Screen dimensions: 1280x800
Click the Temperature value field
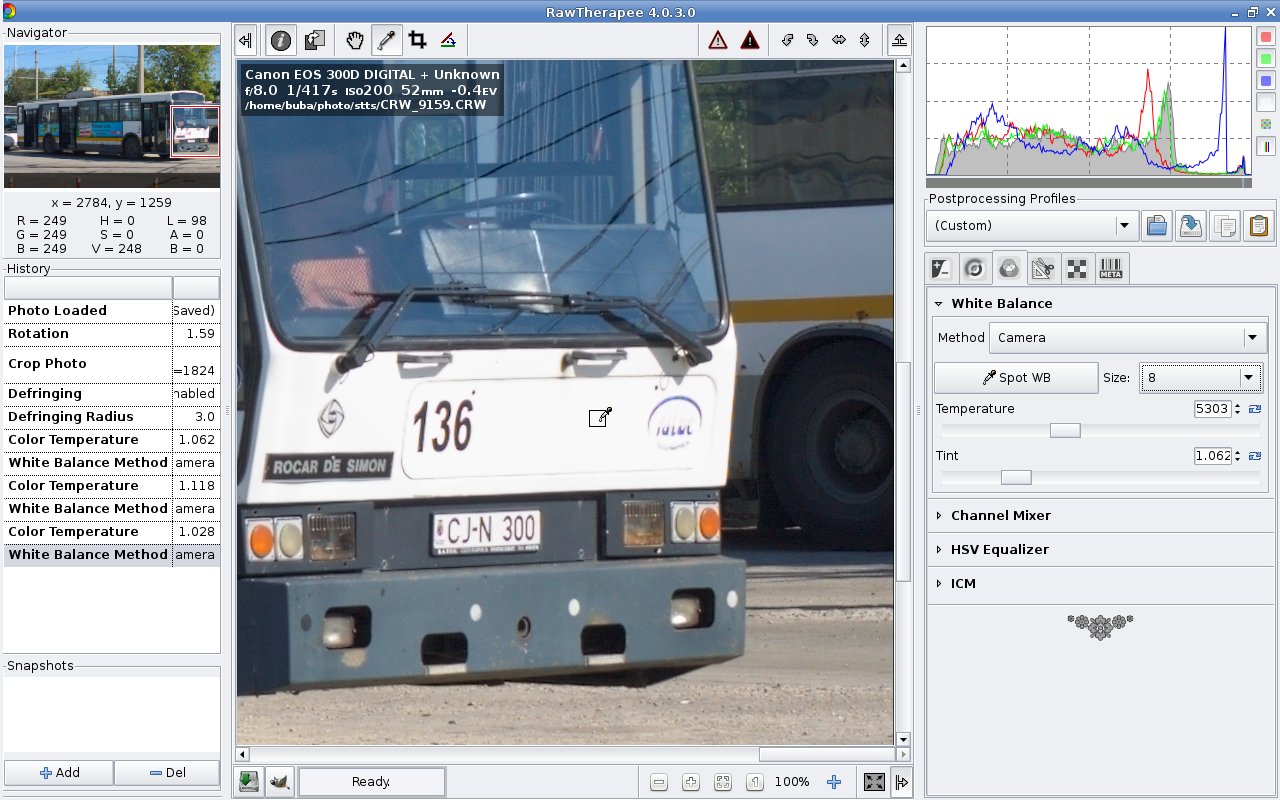[x=1212, y=409]
